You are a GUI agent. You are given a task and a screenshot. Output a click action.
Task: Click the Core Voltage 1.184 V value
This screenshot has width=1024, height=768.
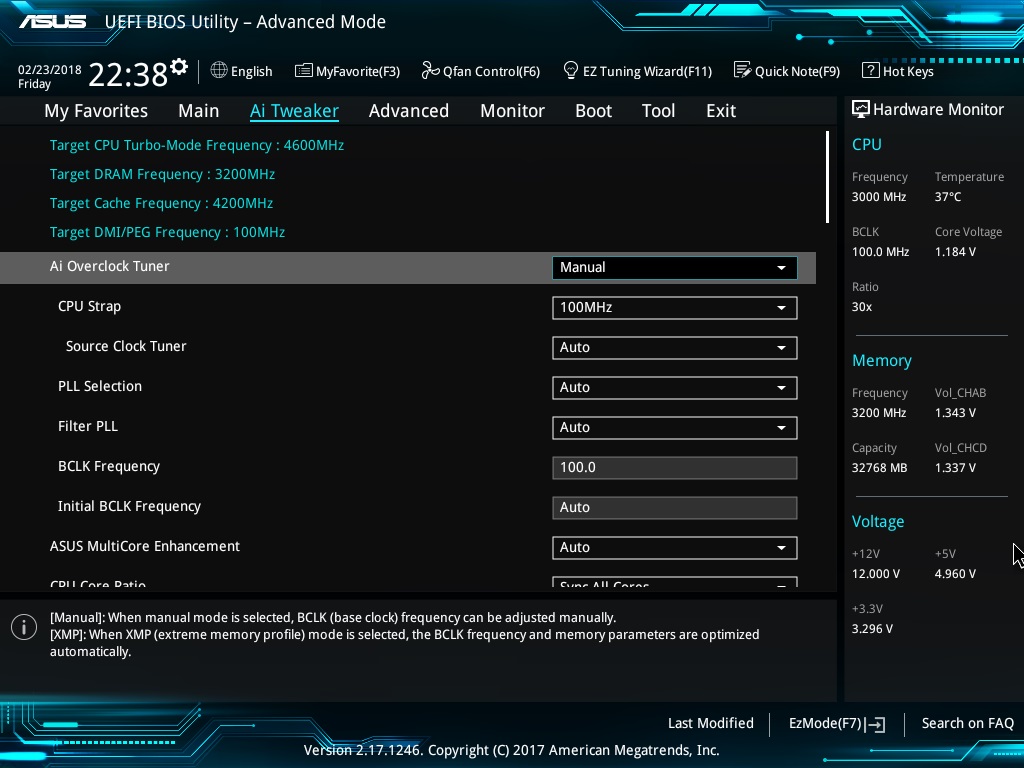pyautogui.click(x=955, y=251)
